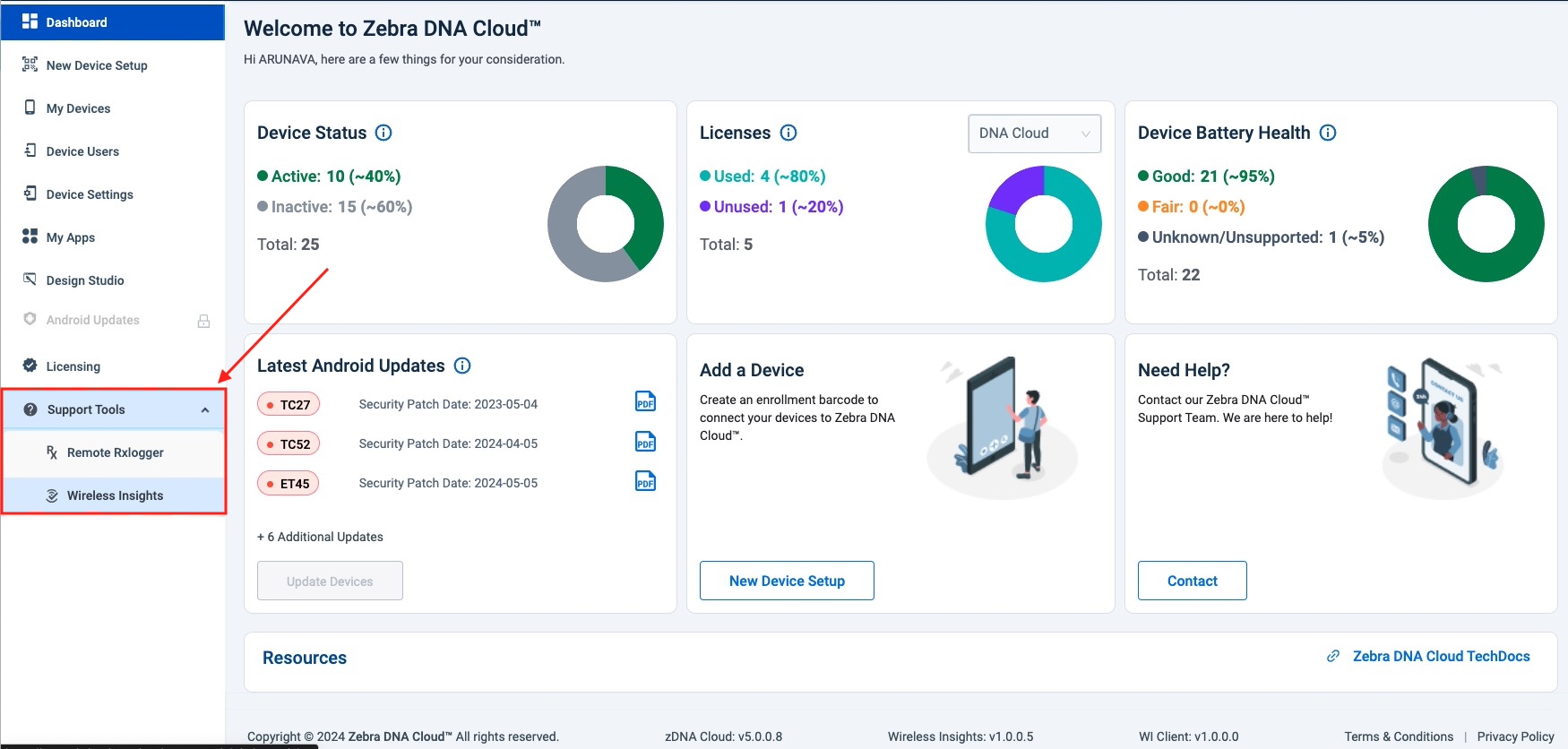Select Wireless Insights under Support Tools

[x=115, y=495]
